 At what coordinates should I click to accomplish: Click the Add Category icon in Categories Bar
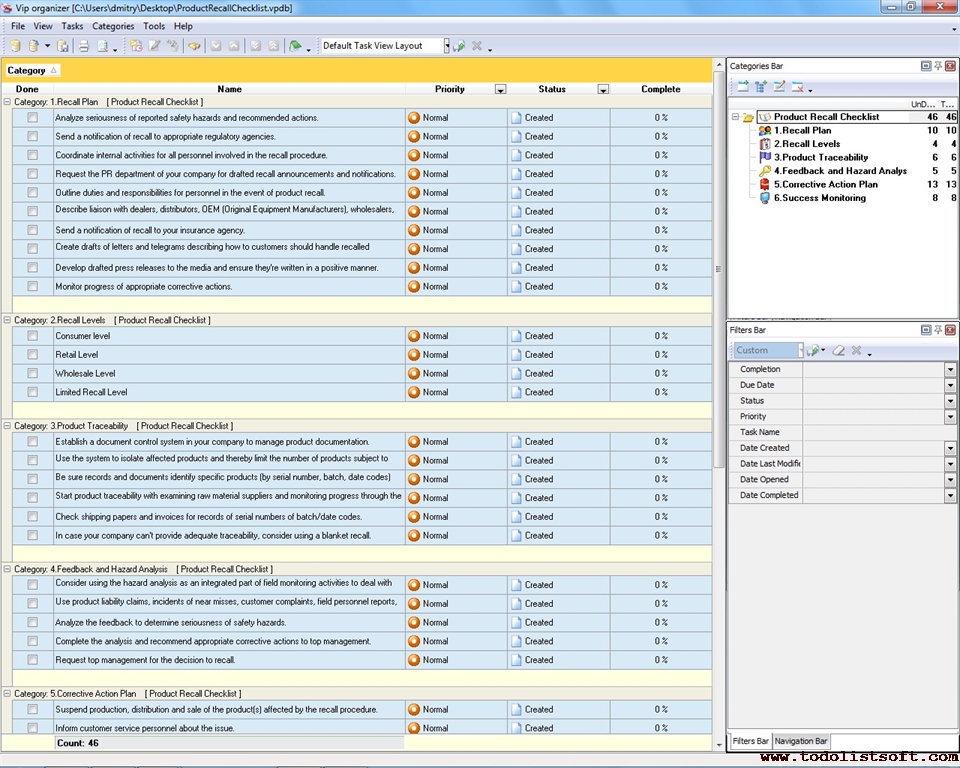coord(743,87)
